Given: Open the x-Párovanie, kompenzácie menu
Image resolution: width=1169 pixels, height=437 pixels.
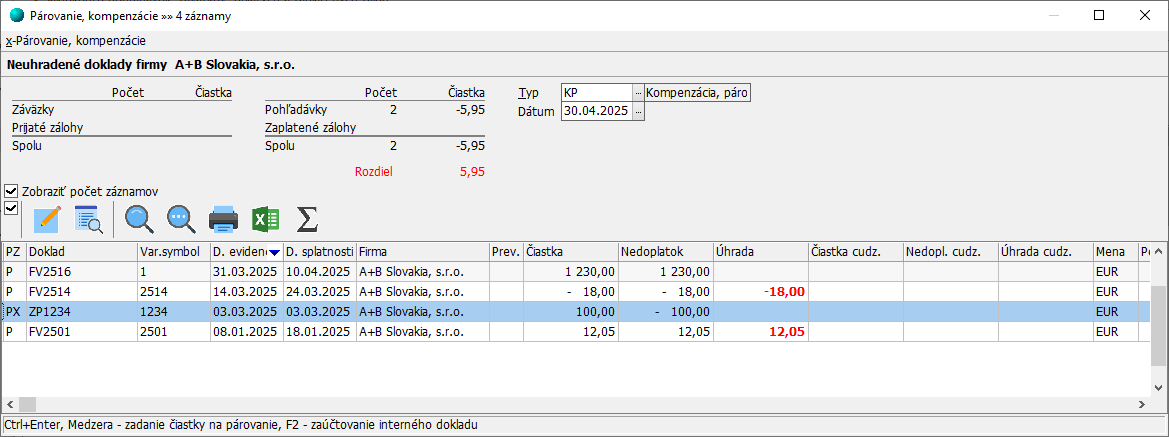Looking at the screenshot, I should pos(75,41).
